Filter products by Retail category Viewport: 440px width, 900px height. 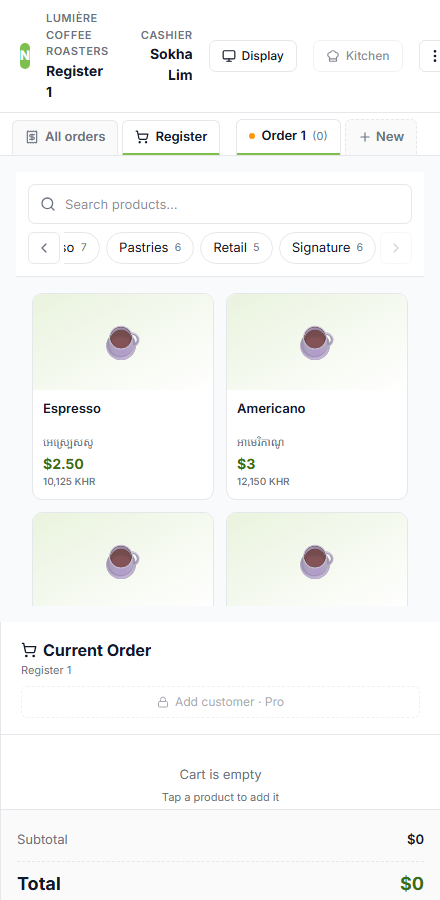tap(236, 248)
